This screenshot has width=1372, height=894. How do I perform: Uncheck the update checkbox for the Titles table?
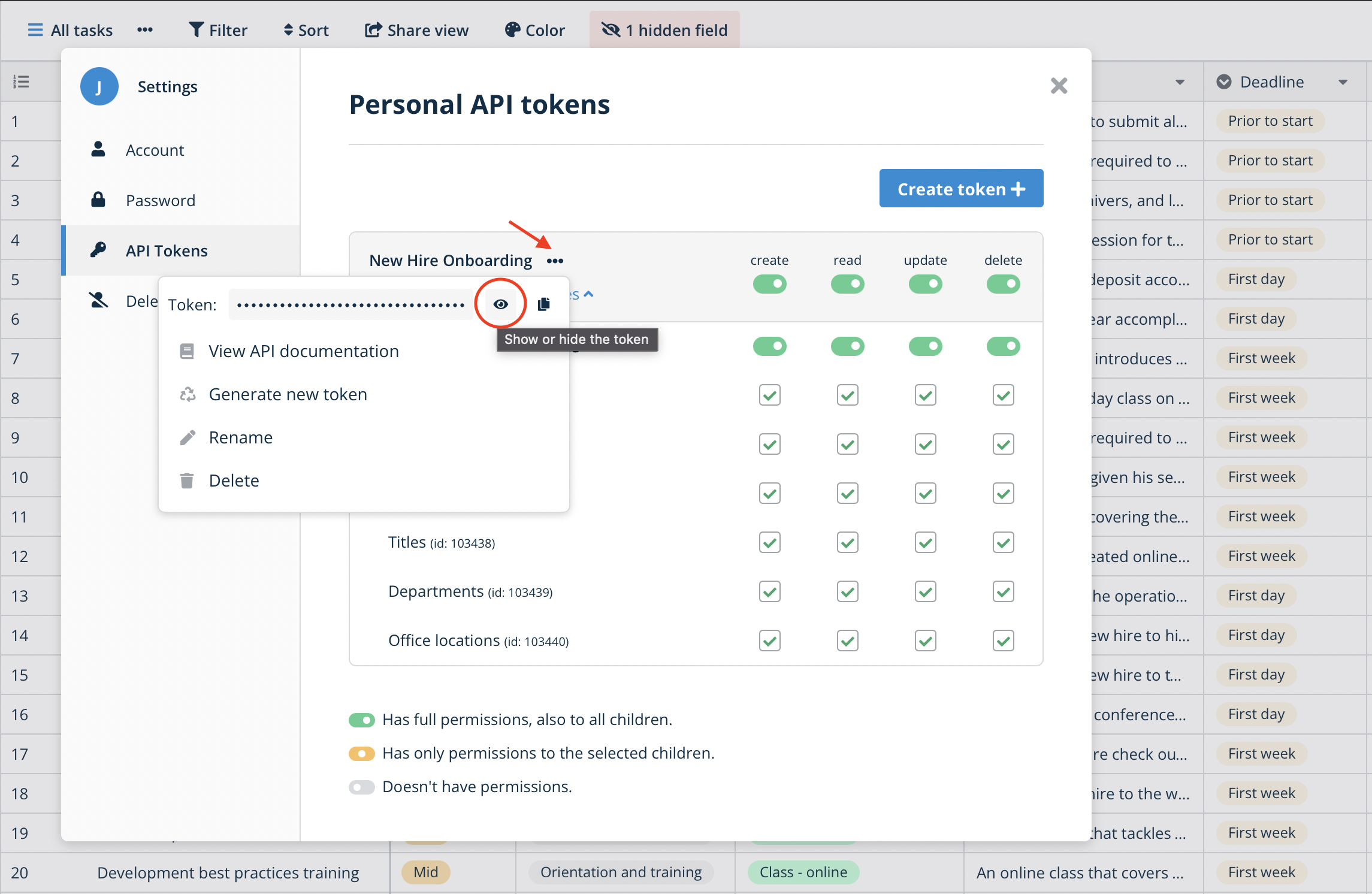pos(925,542)
